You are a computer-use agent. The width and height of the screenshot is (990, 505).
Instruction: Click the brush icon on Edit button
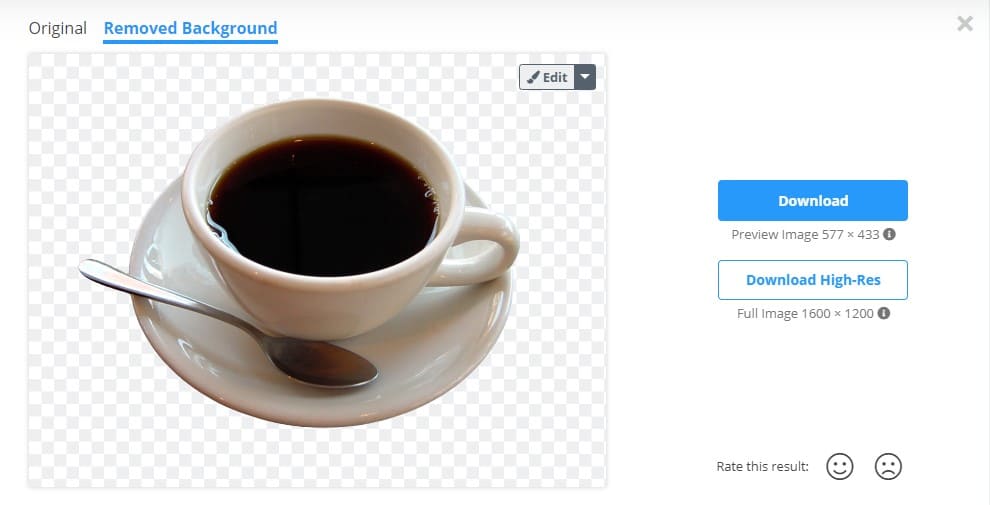click(534, 77)
